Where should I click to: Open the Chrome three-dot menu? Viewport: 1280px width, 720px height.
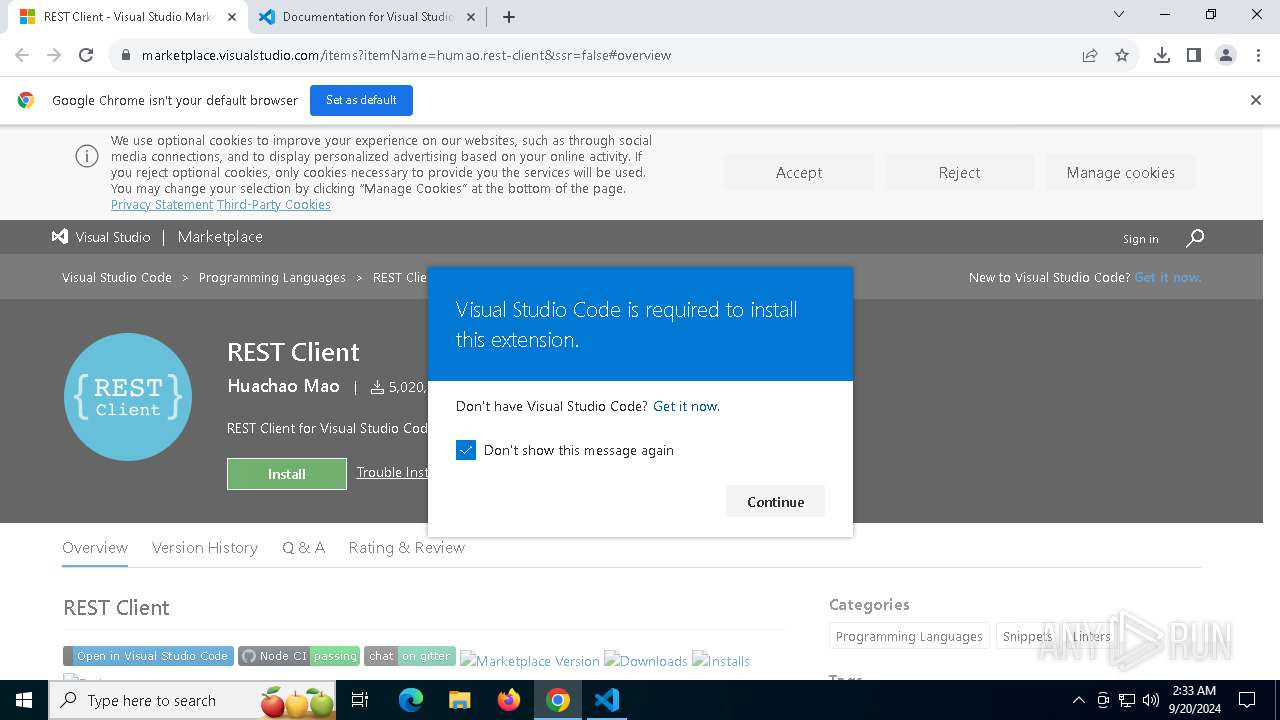(1257, 55)
